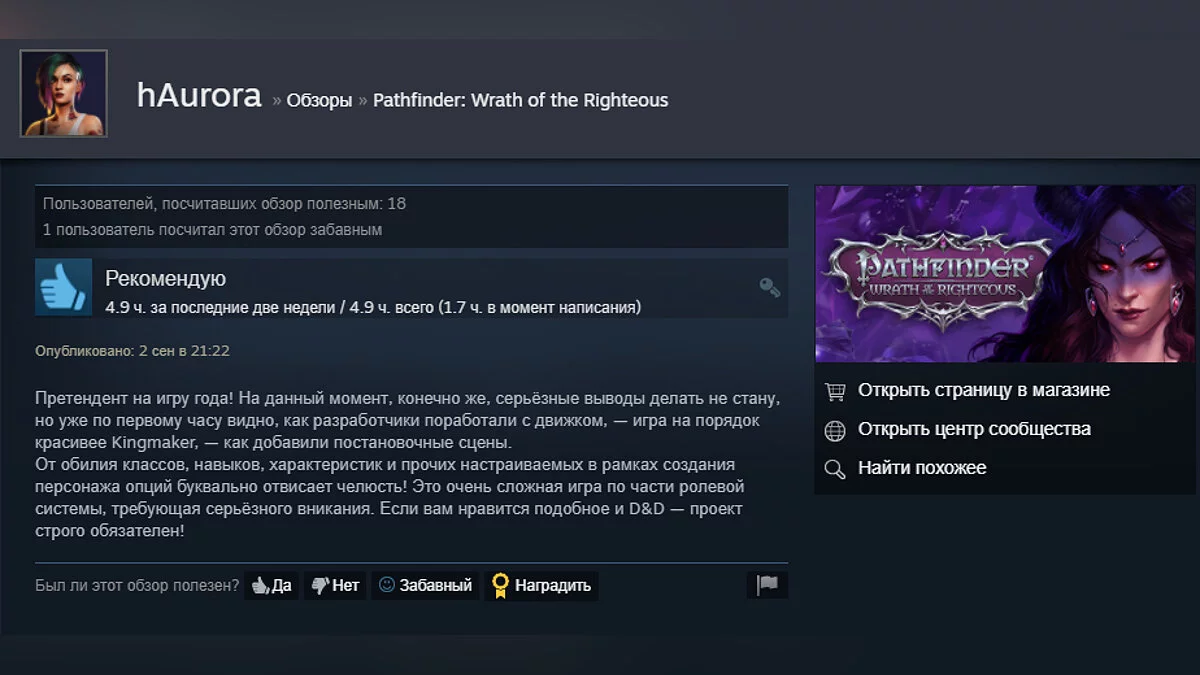Click the globe community icon
The width and height of the screenshot is (1200, 675).
pyautogui.click(x=835, y=430)
